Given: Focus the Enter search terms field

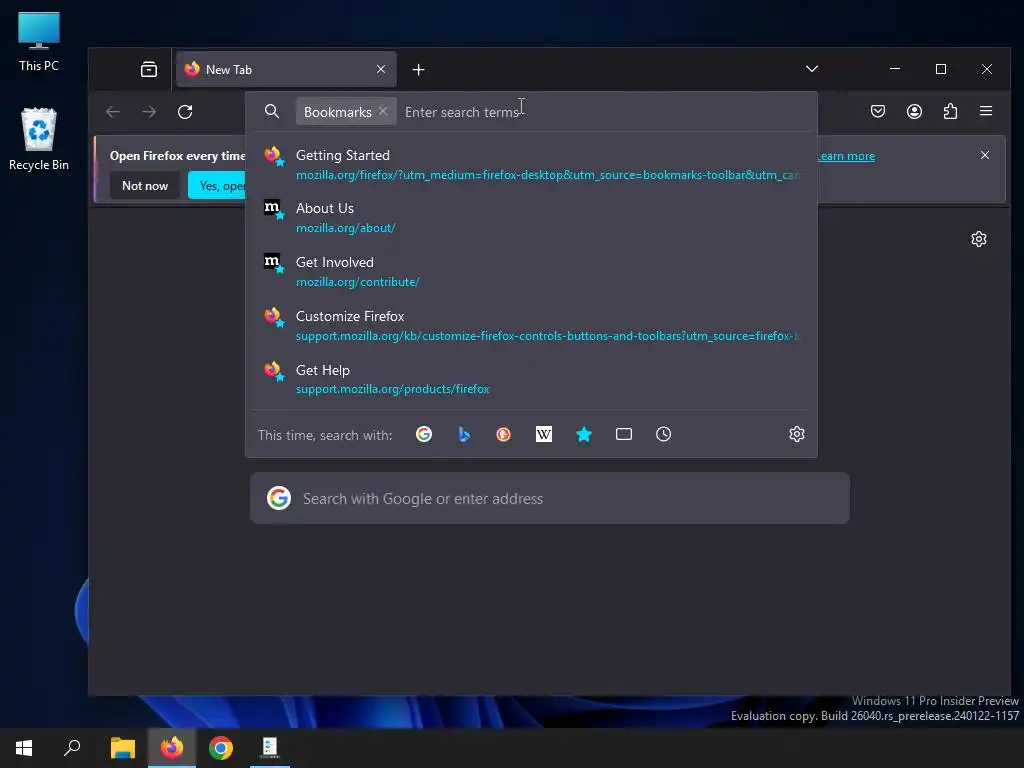Looking at the screenshot, I should (604, 112).
